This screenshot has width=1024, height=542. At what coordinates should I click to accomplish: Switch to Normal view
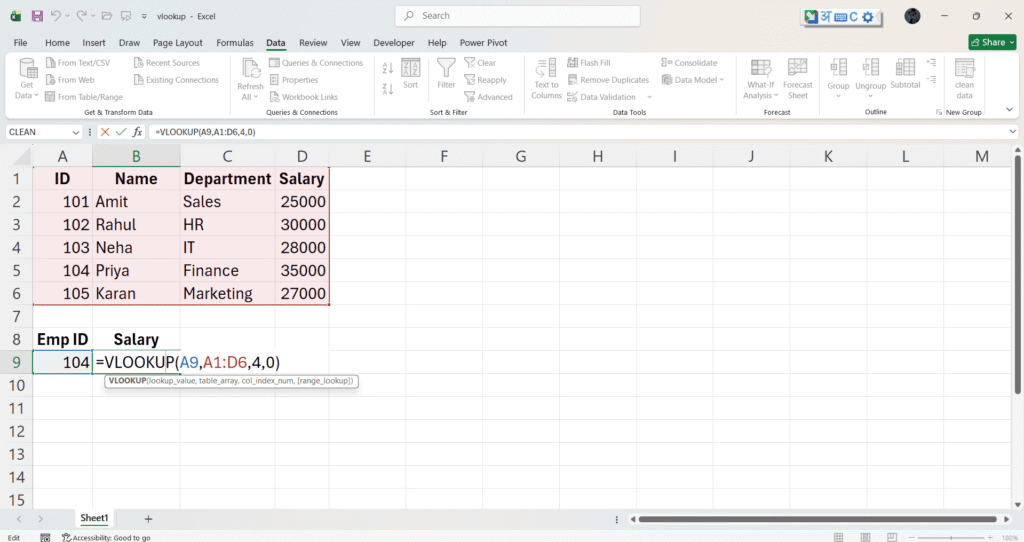point(839,537)
